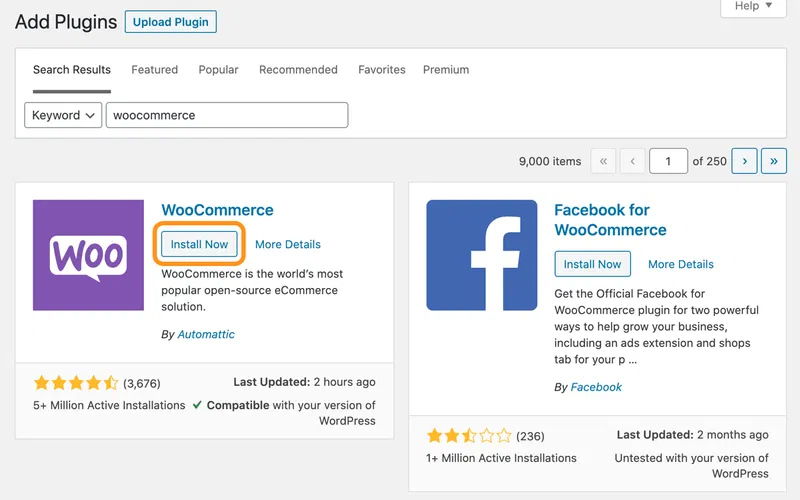Click the Facebook for WooCommerce star rating
This screenshot has width=800, height=500.
click(x=469, y=436)
